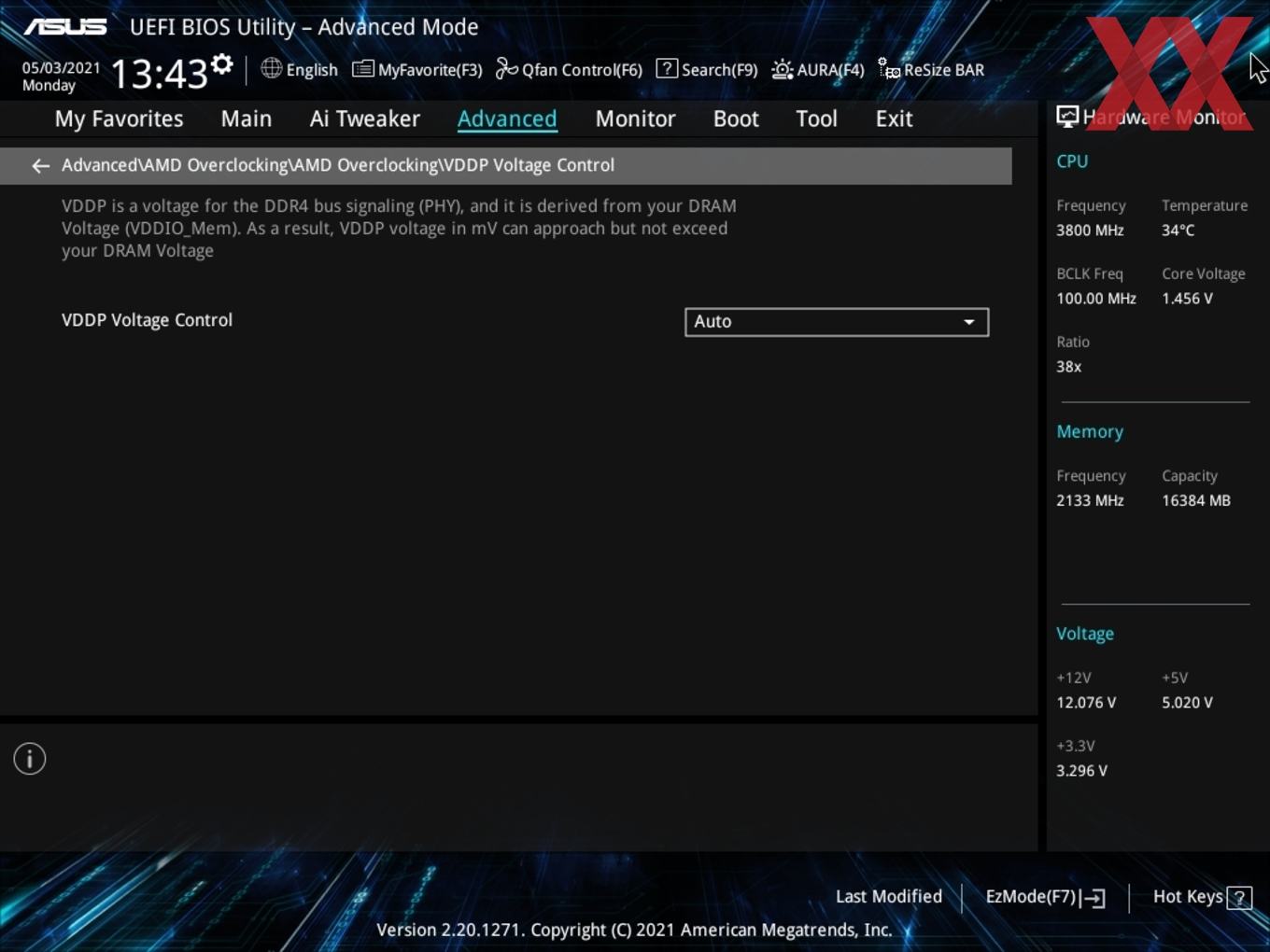The width and height of the screenshot is (1270, 952).
Task: Click the version copyright text at bottom
Action: (x=634, y=931)
